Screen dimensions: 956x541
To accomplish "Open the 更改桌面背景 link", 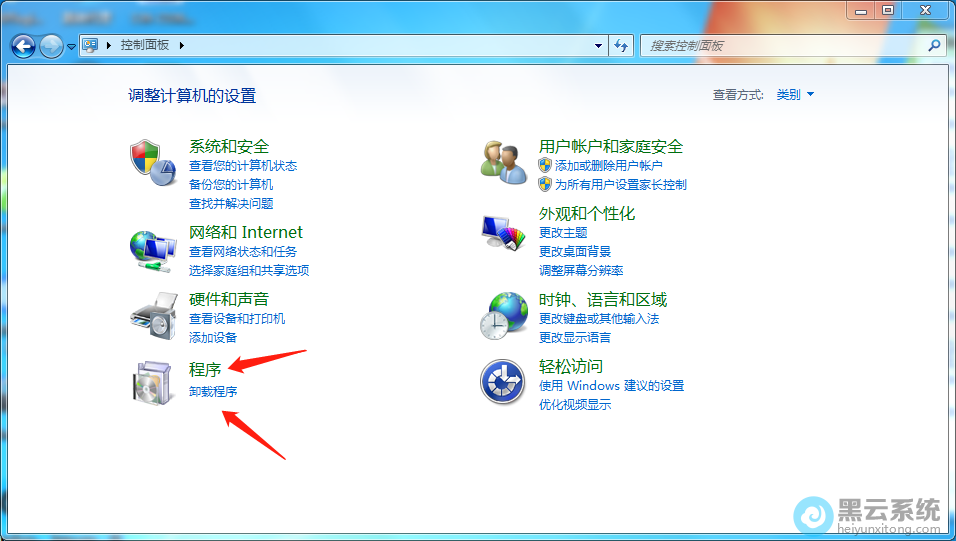I will coord(575,252).
